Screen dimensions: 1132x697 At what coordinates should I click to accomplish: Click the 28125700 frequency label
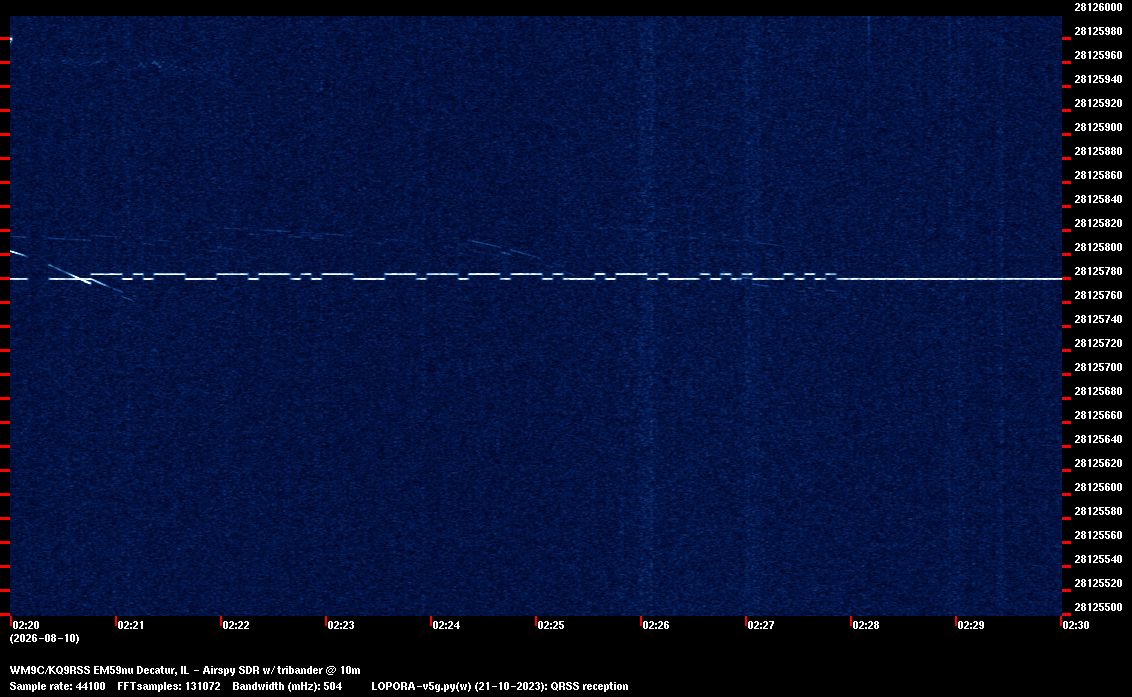[1098, 368]
